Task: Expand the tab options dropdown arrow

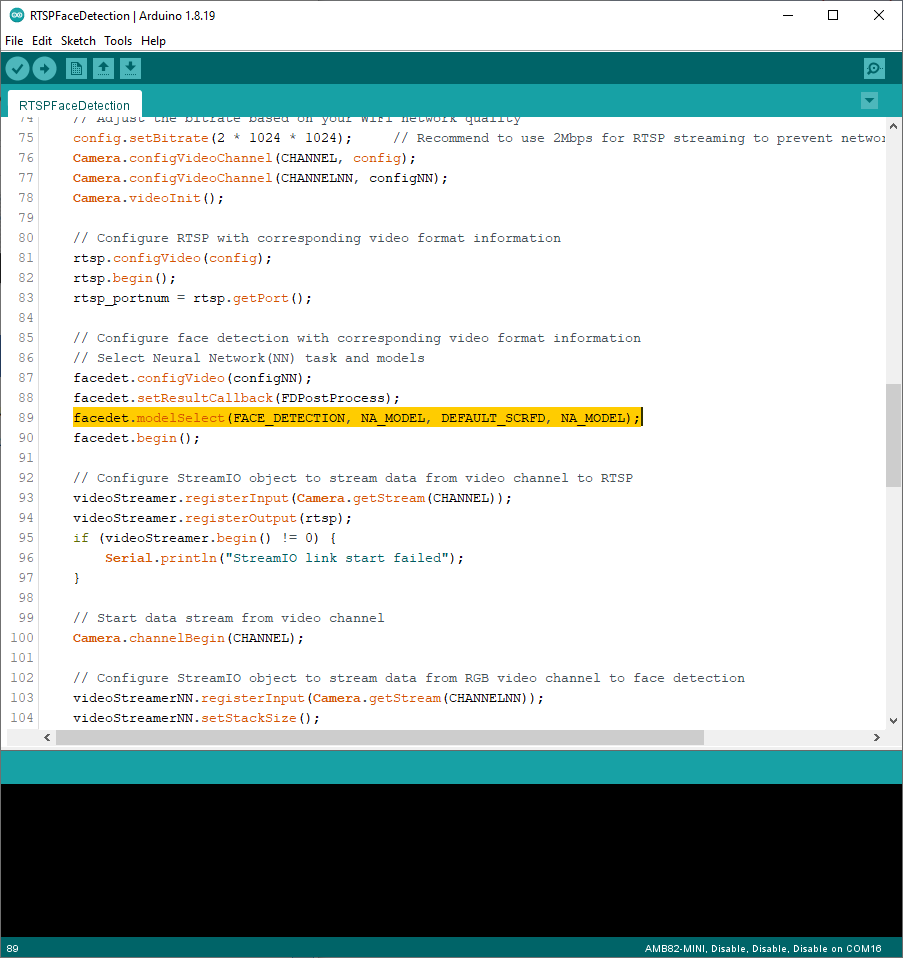Action: click(869, 100)
